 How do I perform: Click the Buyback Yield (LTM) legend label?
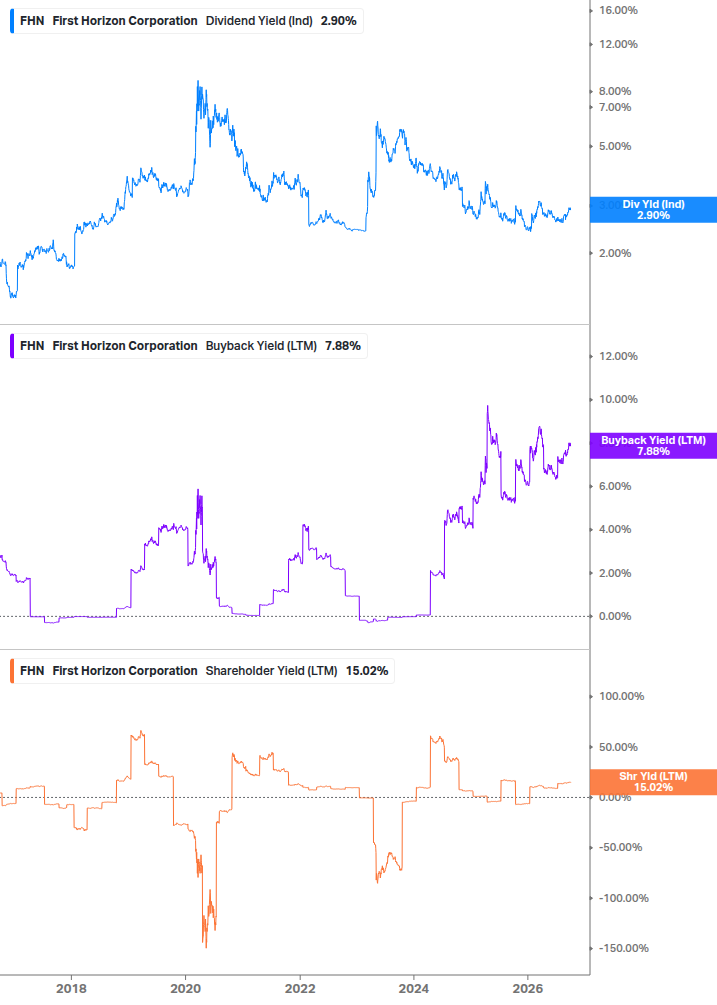coord(261,346)
